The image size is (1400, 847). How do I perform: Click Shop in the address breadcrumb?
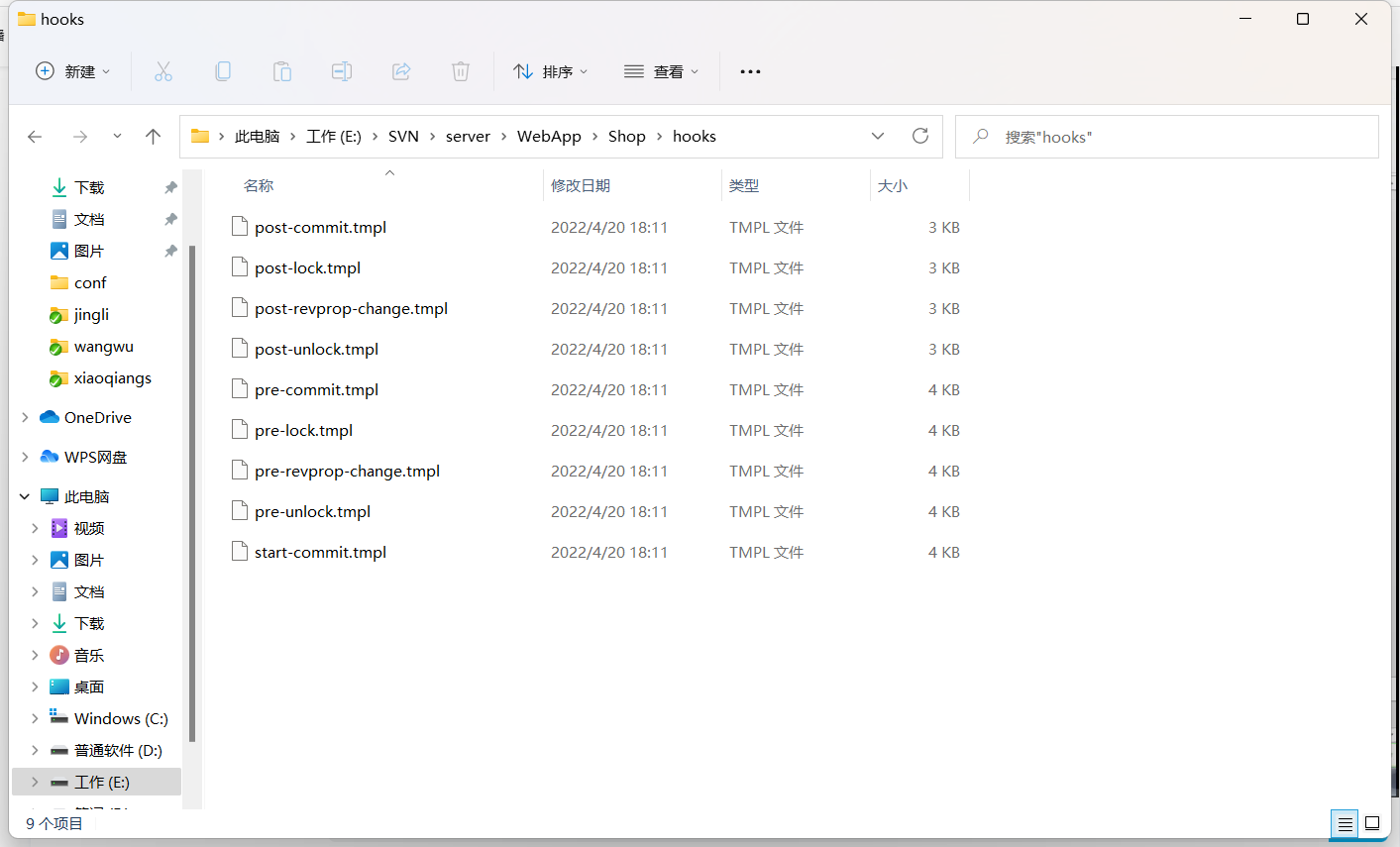pos(627,137)
